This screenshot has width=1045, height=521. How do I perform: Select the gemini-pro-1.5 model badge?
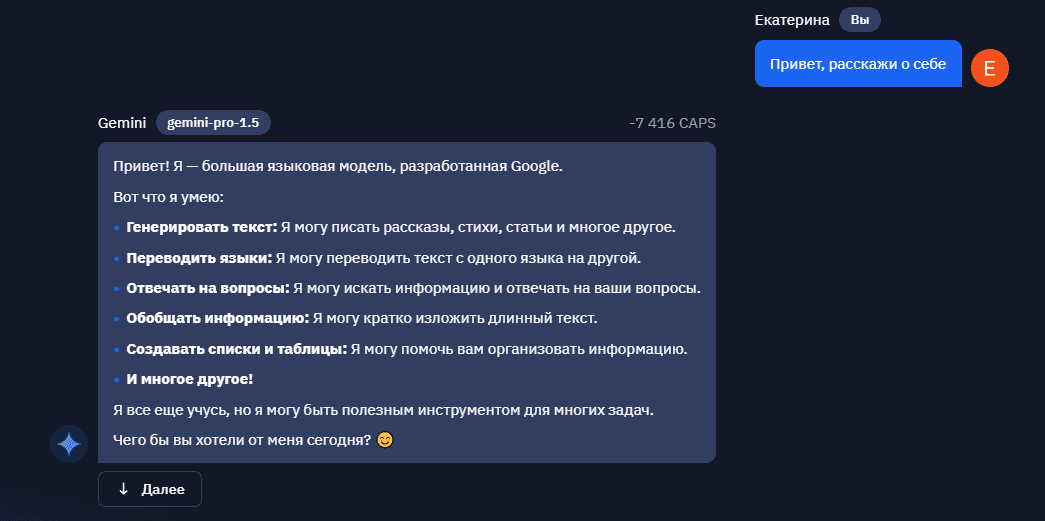point(213,123)
